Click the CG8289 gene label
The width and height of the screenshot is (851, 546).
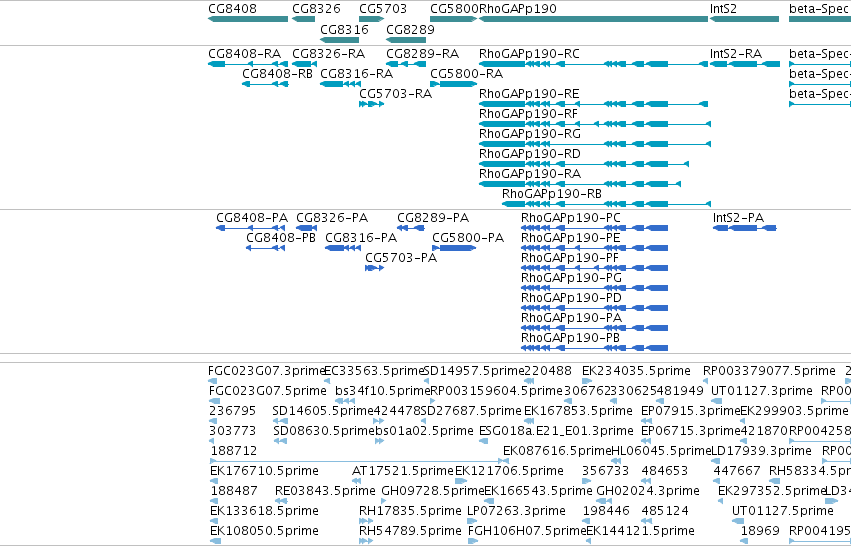(x=410, y=29)
